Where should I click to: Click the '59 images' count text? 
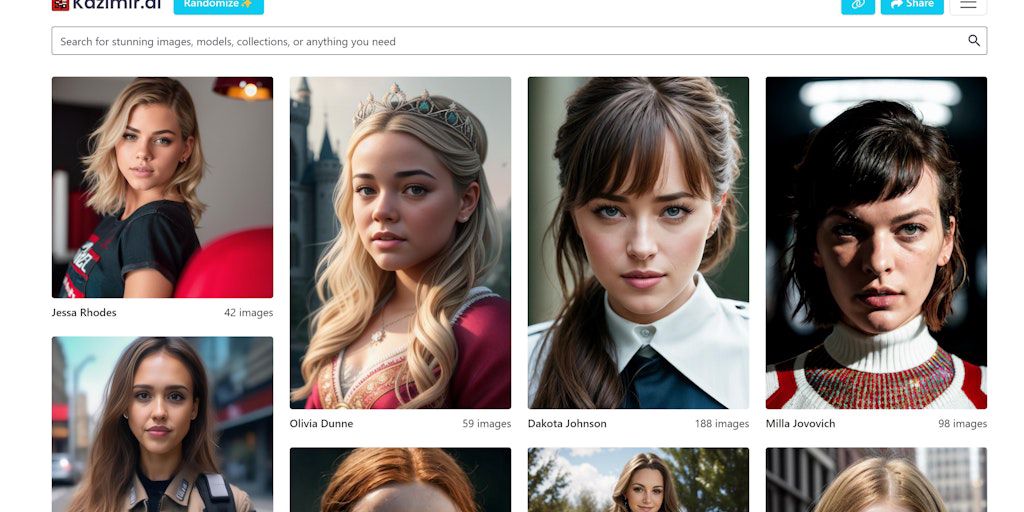[487, 424]
